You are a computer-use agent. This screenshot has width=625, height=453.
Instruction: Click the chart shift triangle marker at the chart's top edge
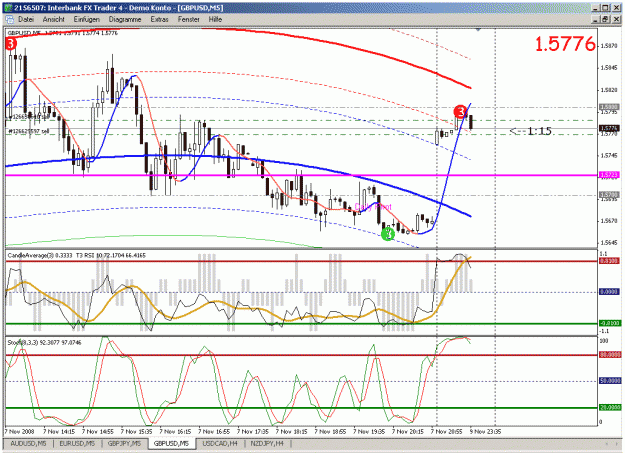coord(478,30)
